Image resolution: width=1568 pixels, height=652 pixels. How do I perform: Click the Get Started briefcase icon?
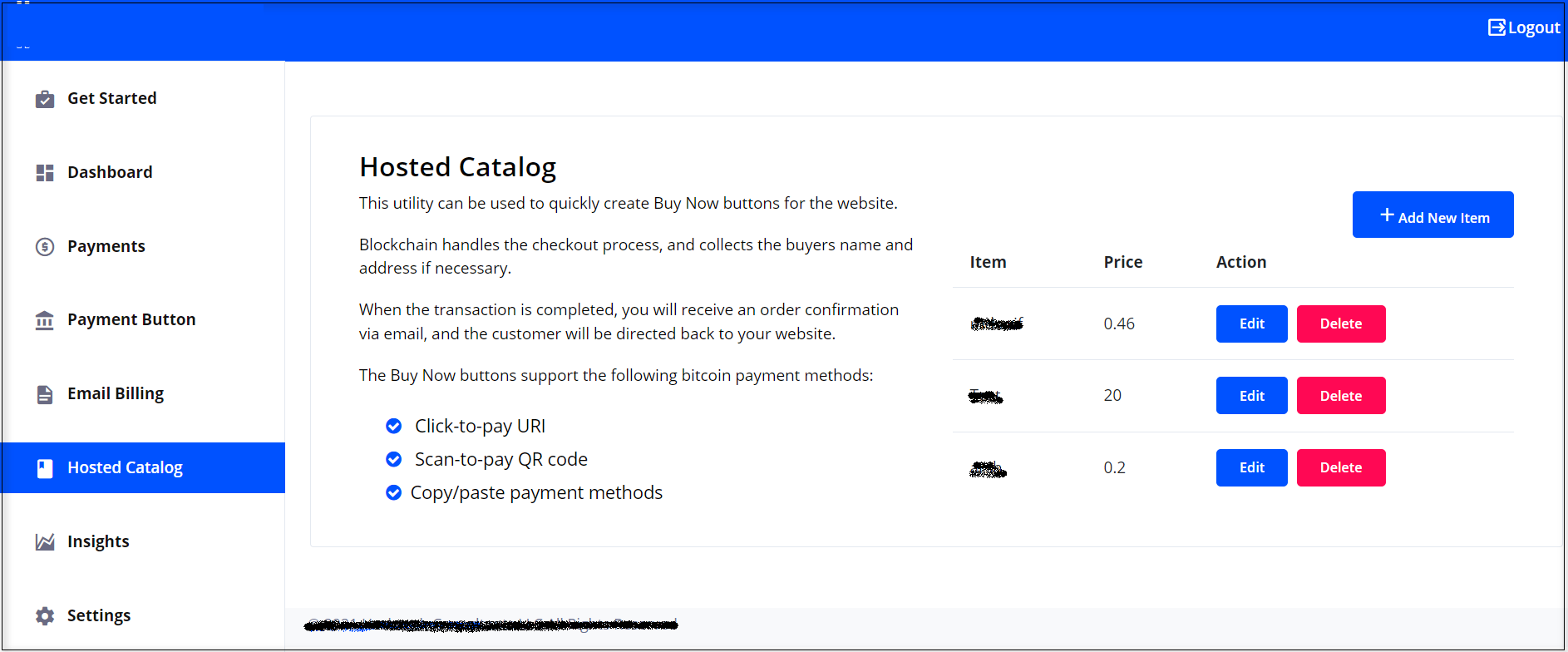[x=45, y=99]
